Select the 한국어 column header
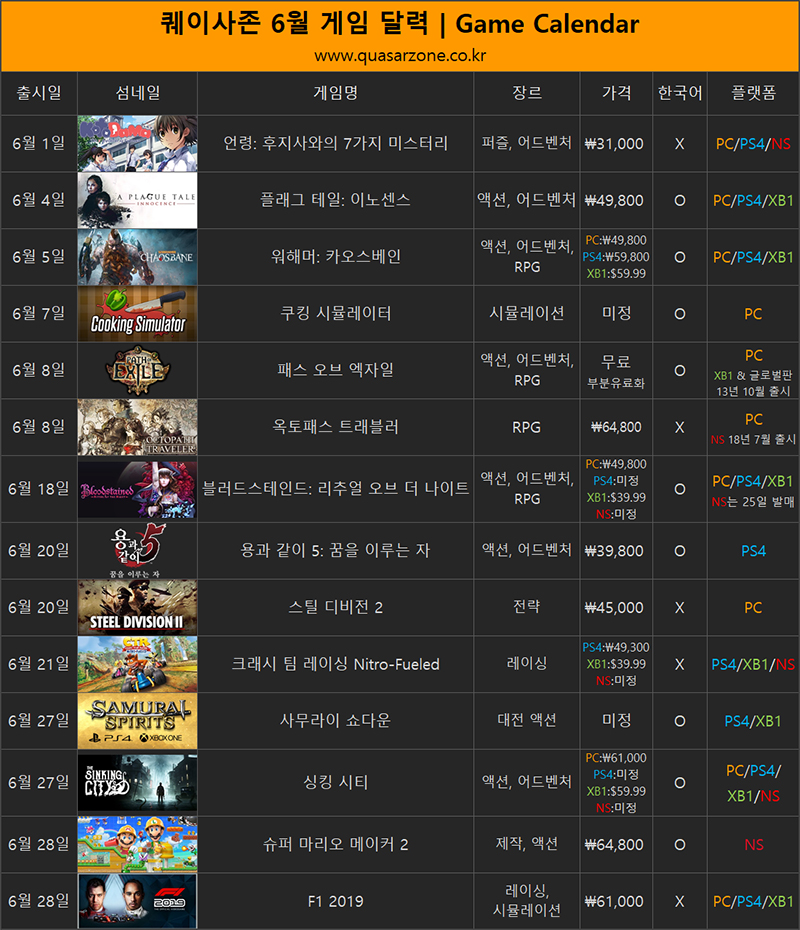The width and height of the screenshot is (800, 930). [x=680, y=93]
